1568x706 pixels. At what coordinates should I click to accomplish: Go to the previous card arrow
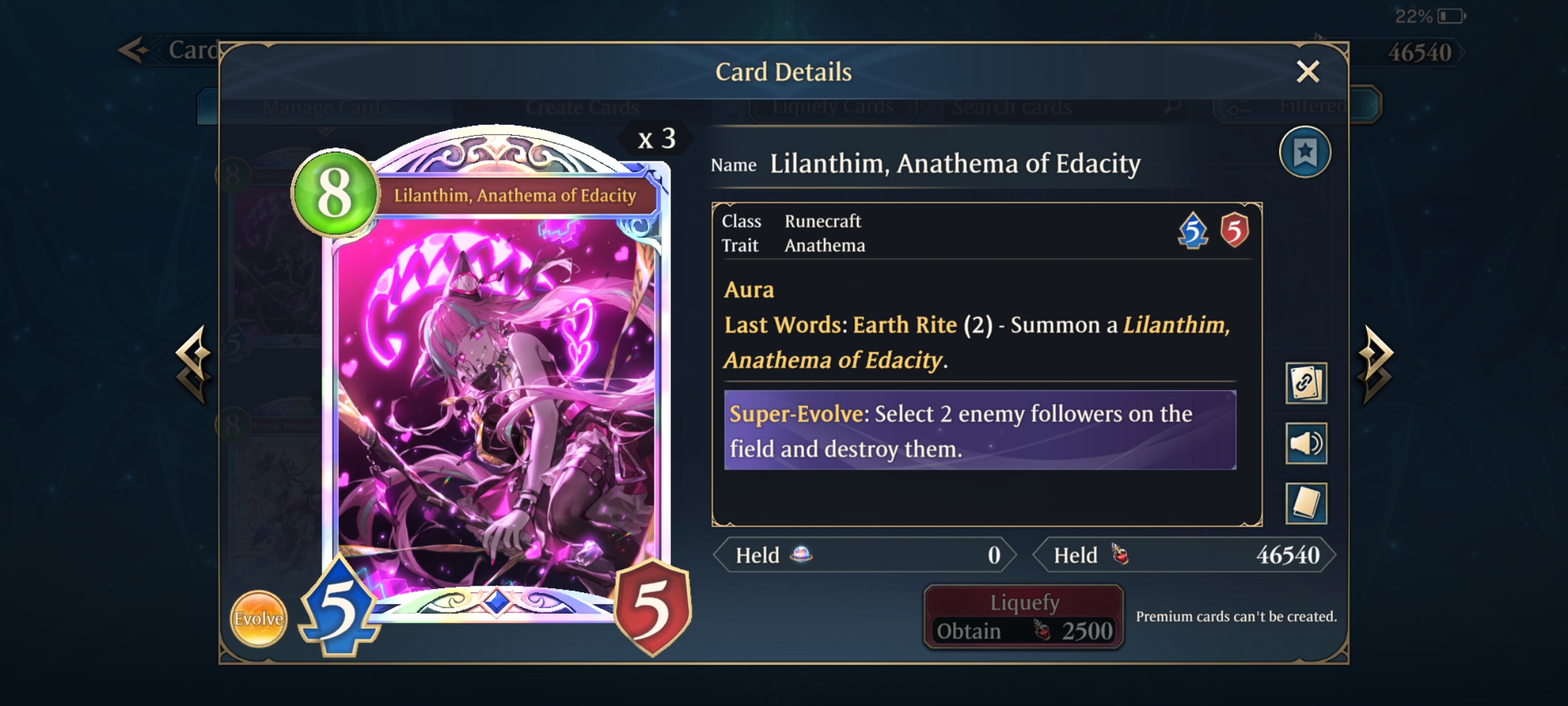click(x=193, y=363)
